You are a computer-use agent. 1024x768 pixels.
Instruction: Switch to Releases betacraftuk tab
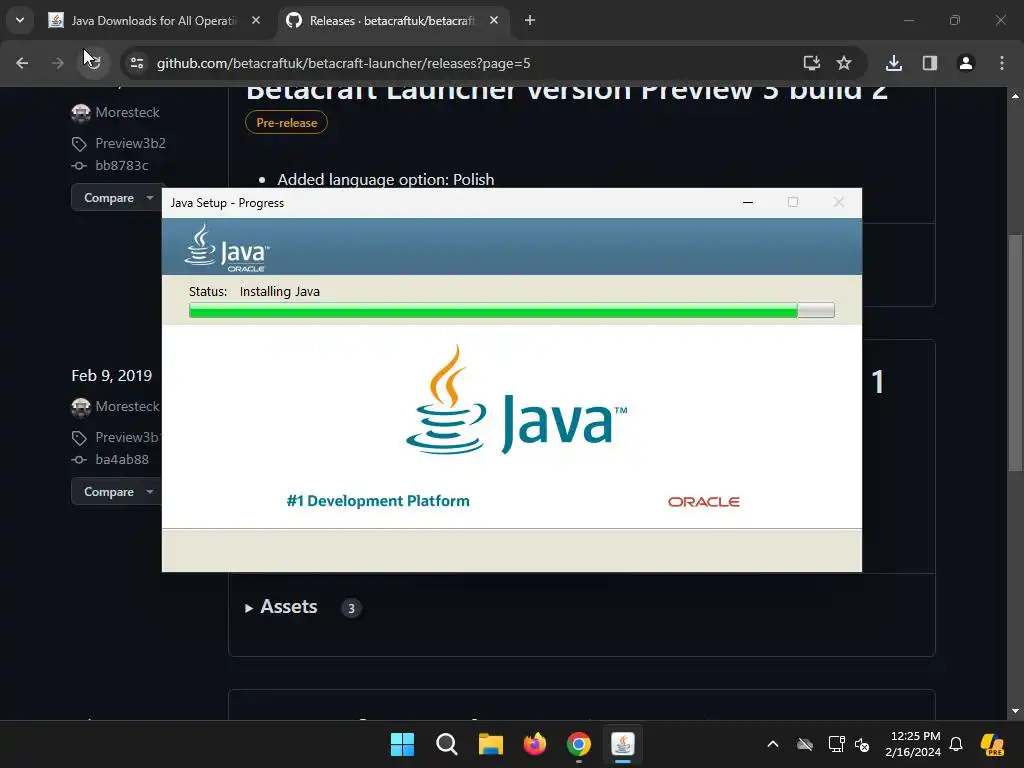(393, 21)
